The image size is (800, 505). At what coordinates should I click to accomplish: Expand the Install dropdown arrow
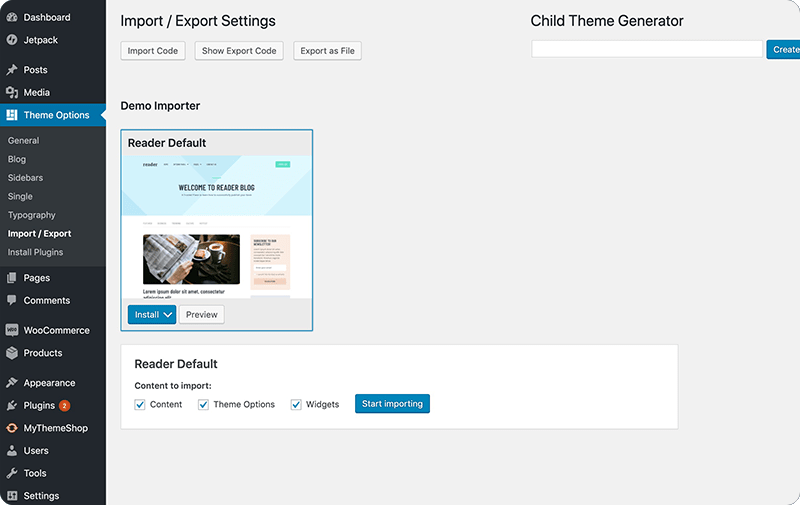point(167,315)
